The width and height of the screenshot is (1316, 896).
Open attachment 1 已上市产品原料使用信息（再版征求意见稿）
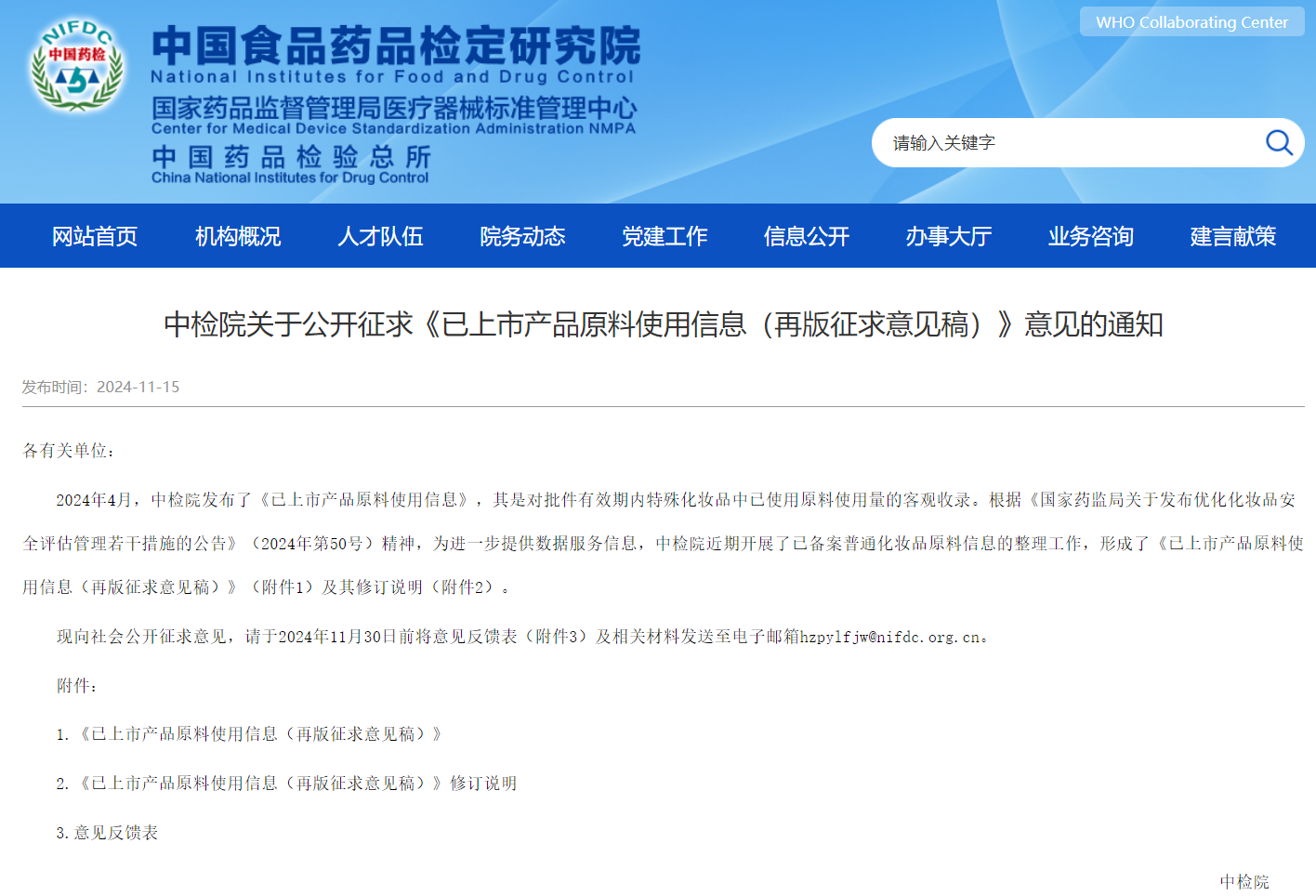pos(260,734)
